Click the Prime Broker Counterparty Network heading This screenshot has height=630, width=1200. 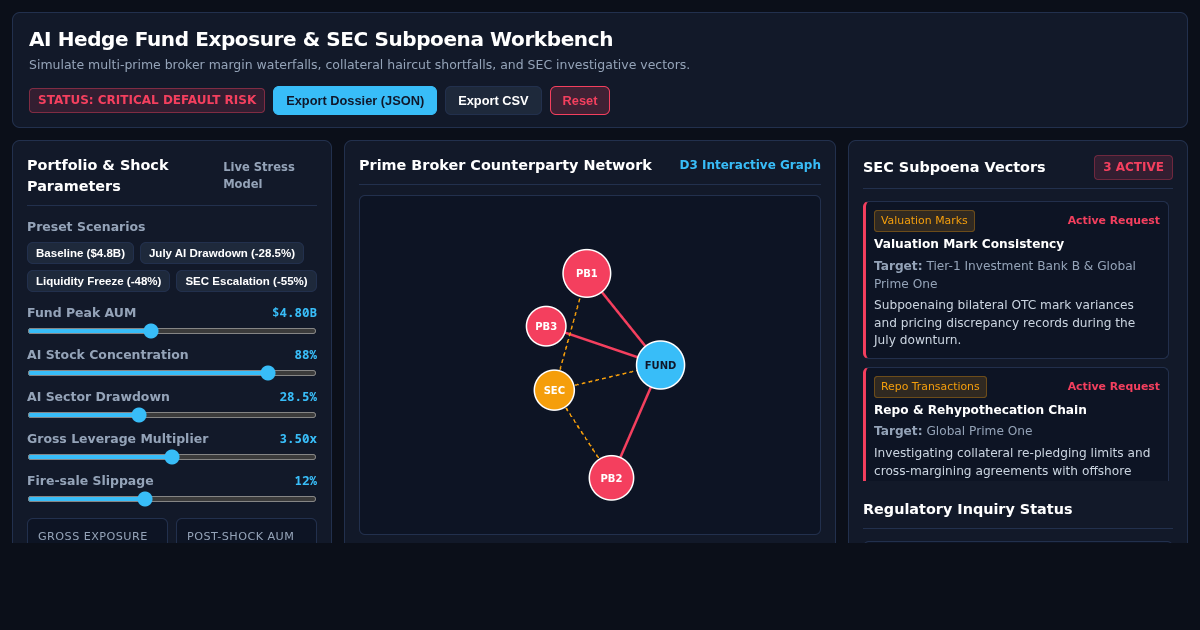(x=505, y=165)
